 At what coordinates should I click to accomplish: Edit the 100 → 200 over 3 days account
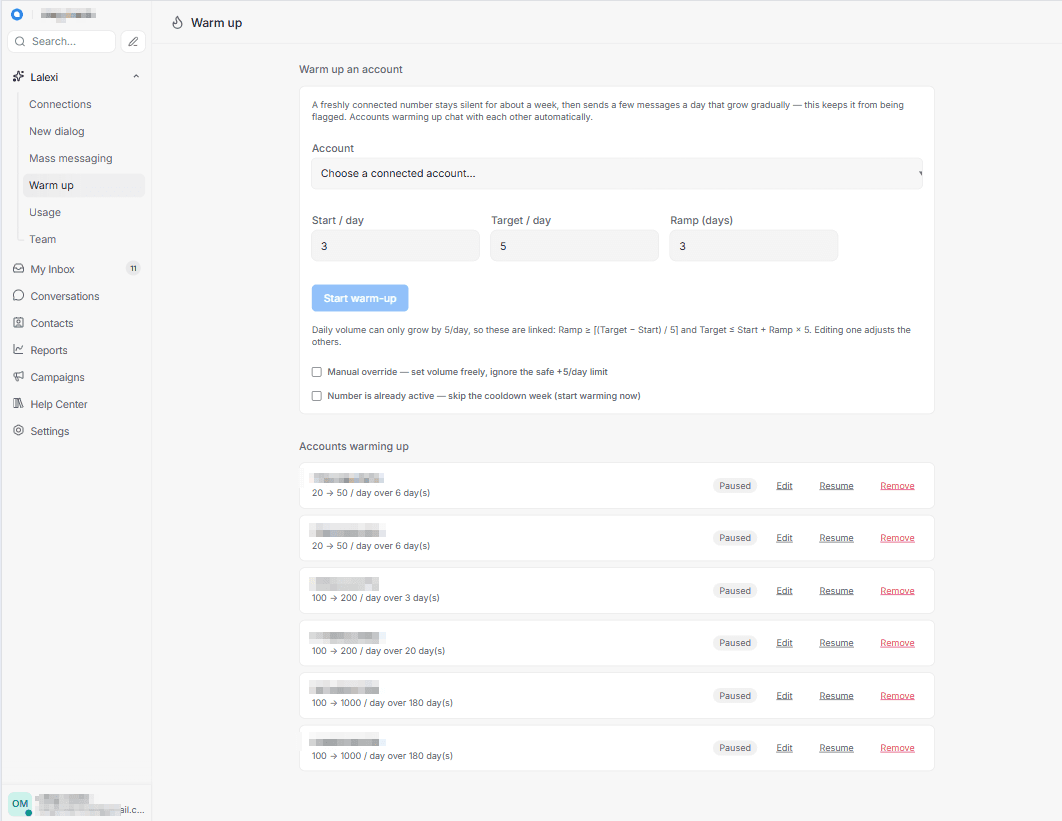pos(784,591)
